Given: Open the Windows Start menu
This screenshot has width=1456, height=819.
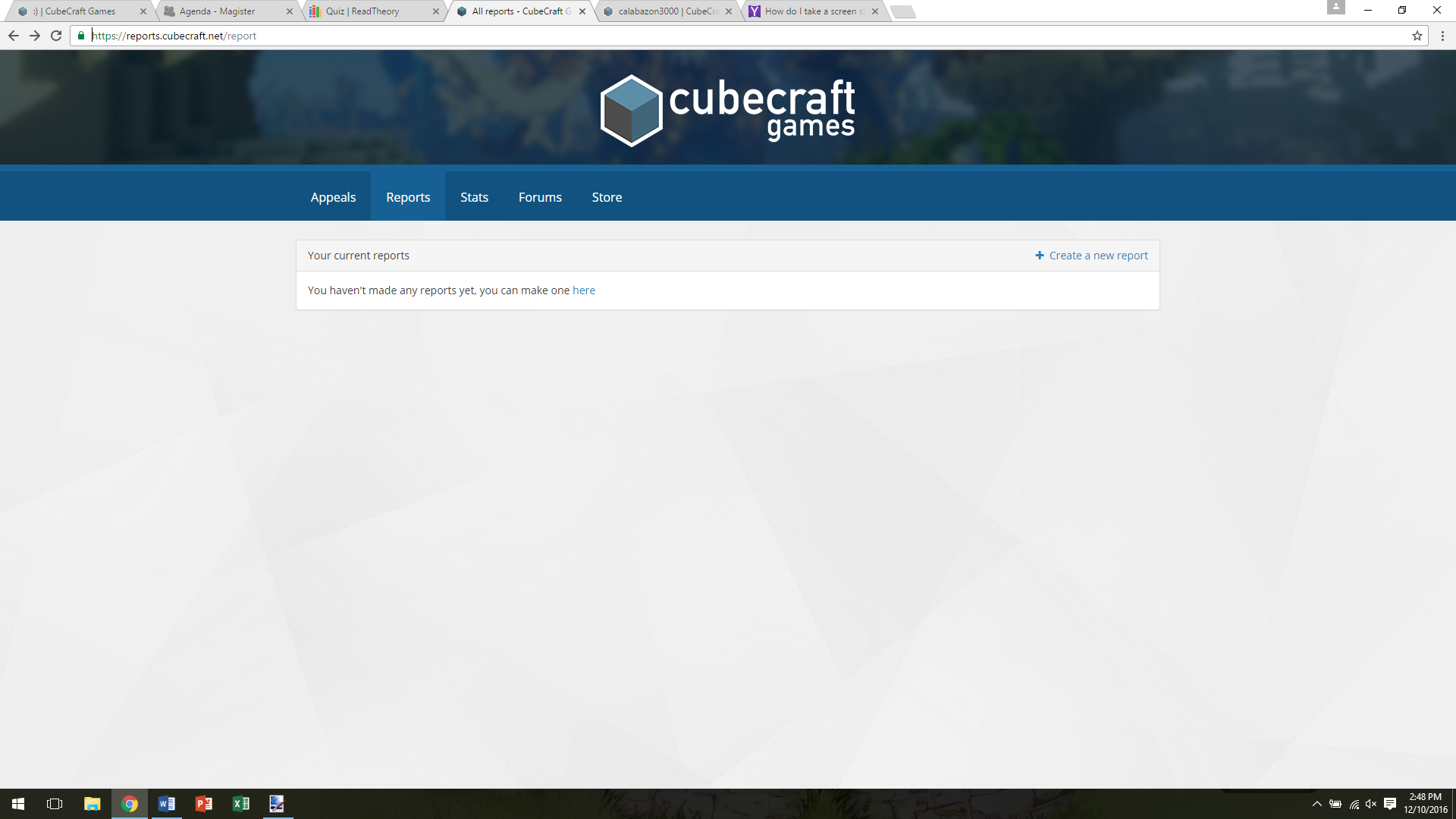Looking at the screenshot, I should coord(18,804).
